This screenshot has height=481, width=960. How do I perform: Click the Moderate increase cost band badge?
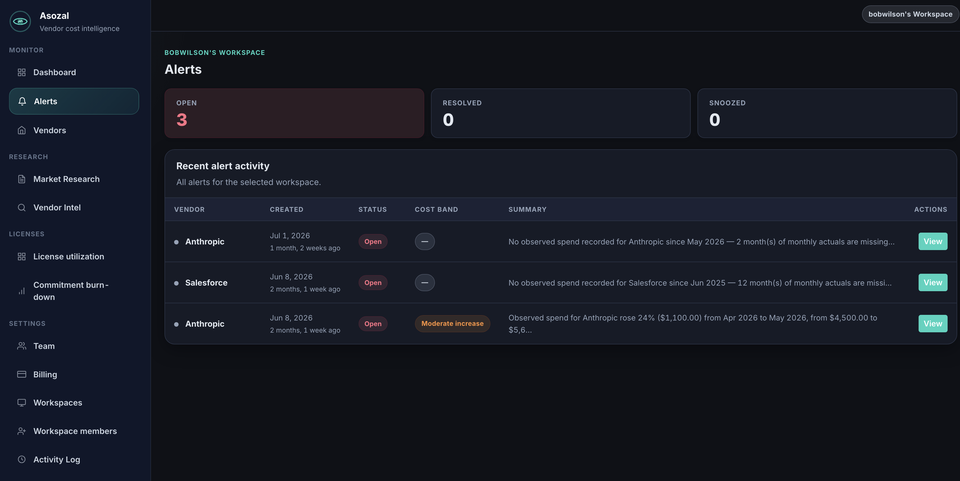pos(452,324)
